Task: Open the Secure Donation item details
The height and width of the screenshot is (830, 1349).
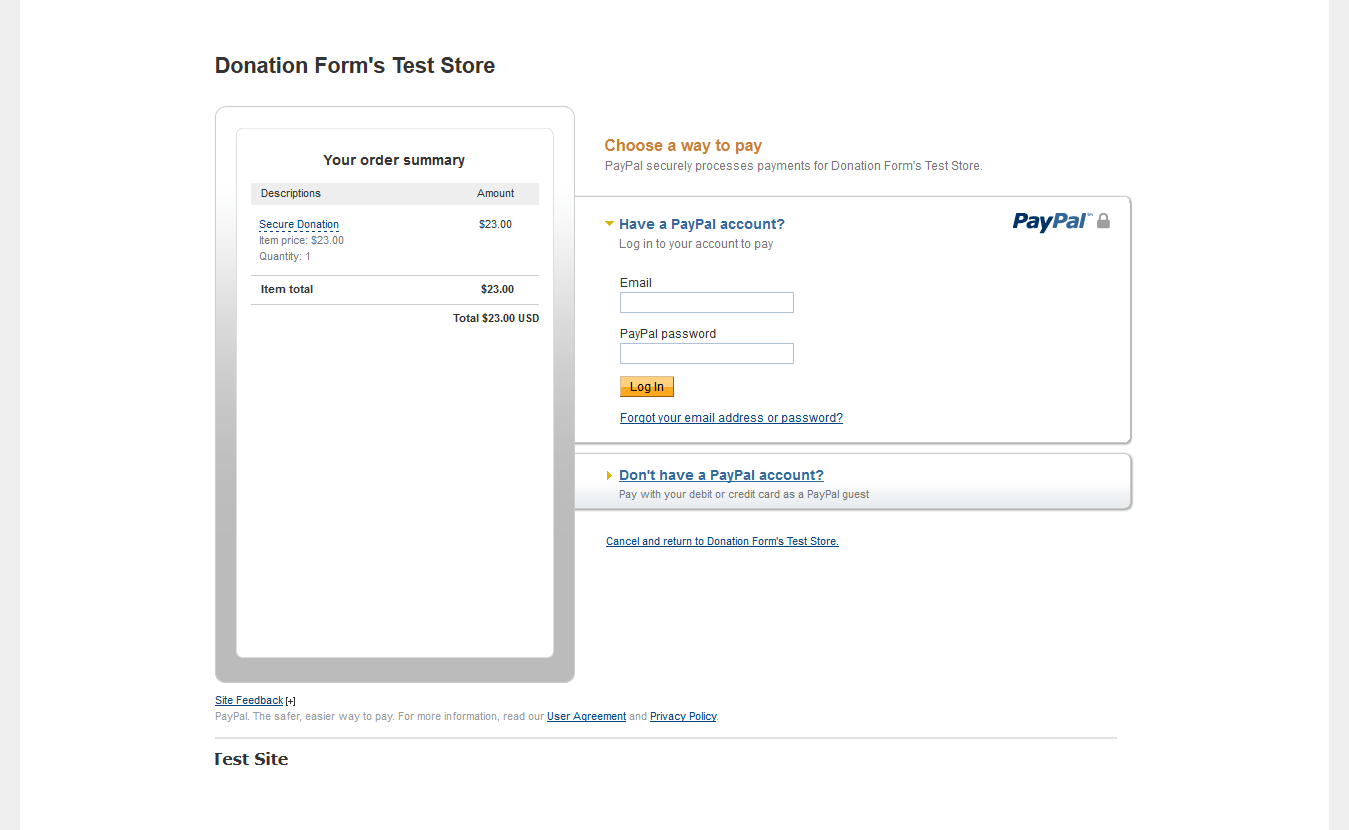Action: click(298, 224)
